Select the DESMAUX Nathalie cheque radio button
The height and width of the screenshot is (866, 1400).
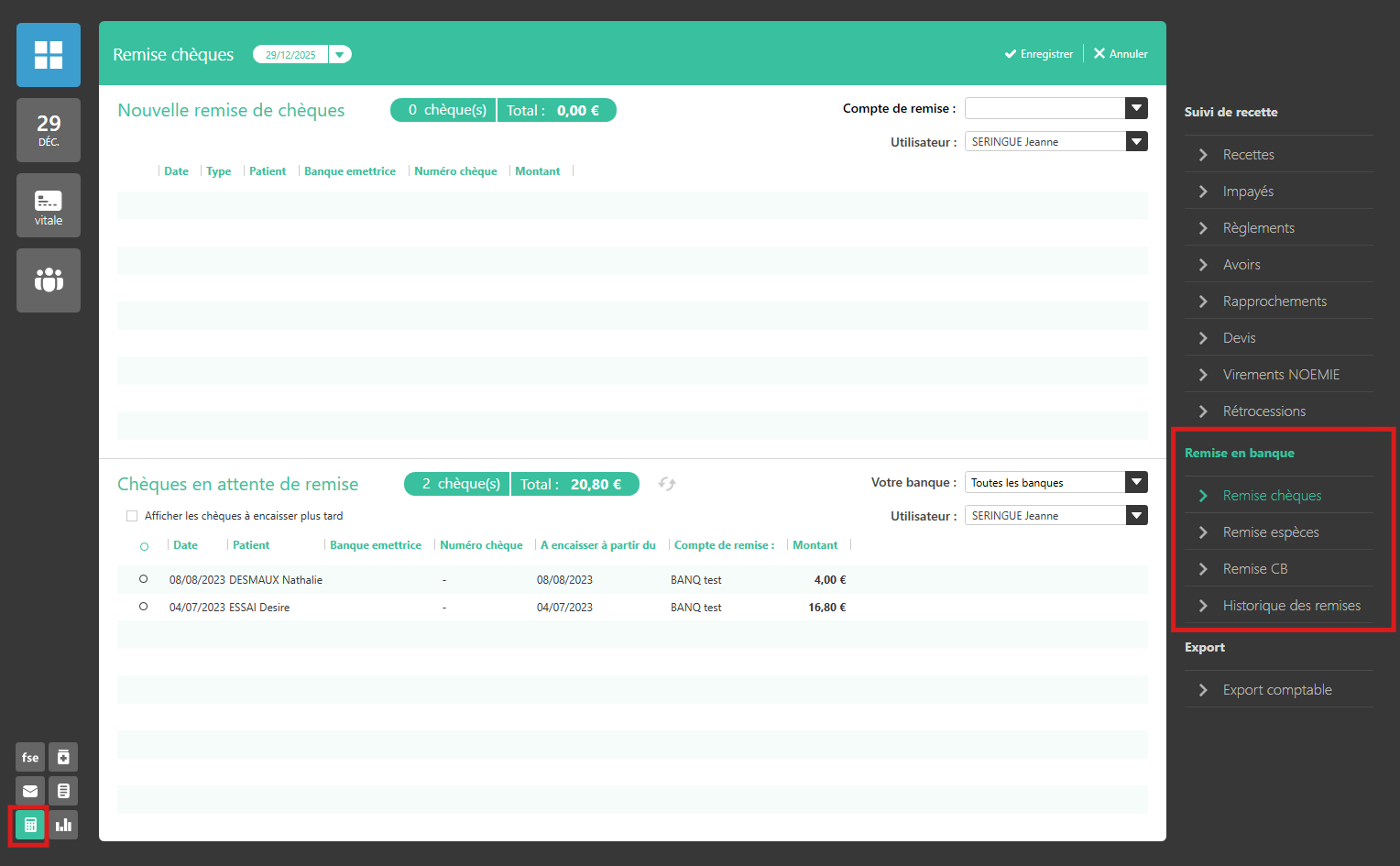pos(143,579)
